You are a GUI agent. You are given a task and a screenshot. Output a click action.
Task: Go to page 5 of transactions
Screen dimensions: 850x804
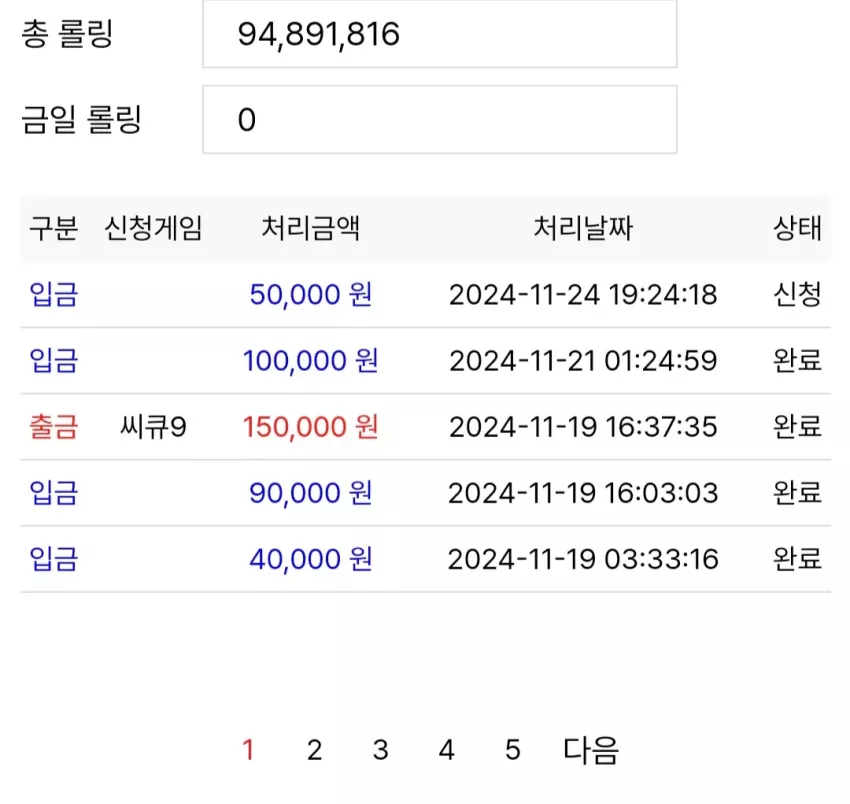513,750
